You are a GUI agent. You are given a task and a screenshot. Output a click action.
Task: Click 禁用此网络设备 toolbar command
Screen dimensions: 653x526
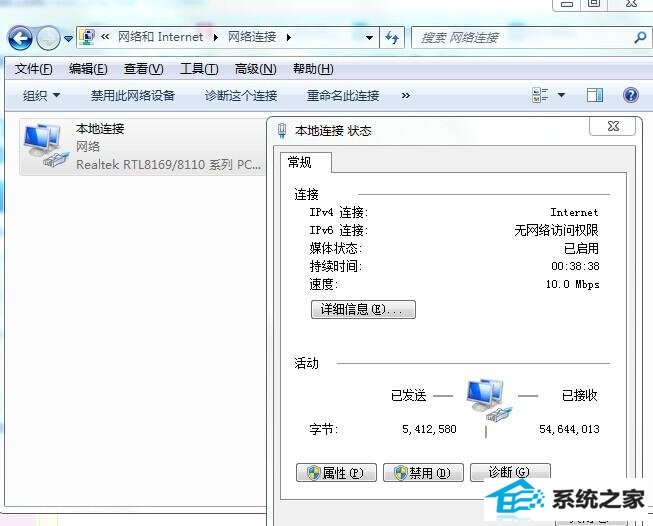pos(132,96)
